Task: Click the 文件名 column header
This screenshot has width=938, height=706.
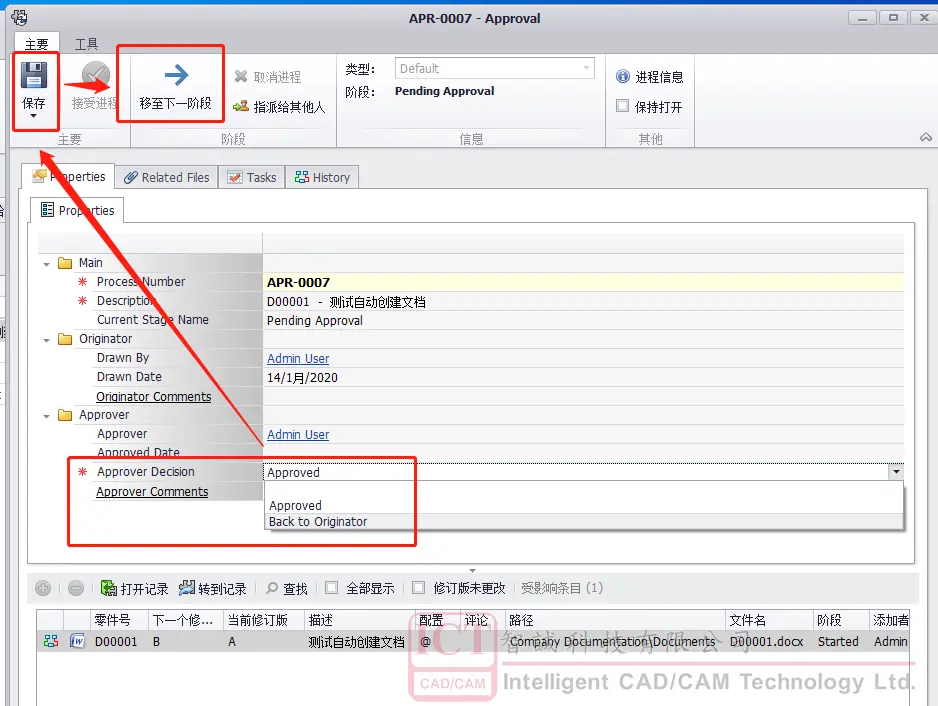Action: 769,620
